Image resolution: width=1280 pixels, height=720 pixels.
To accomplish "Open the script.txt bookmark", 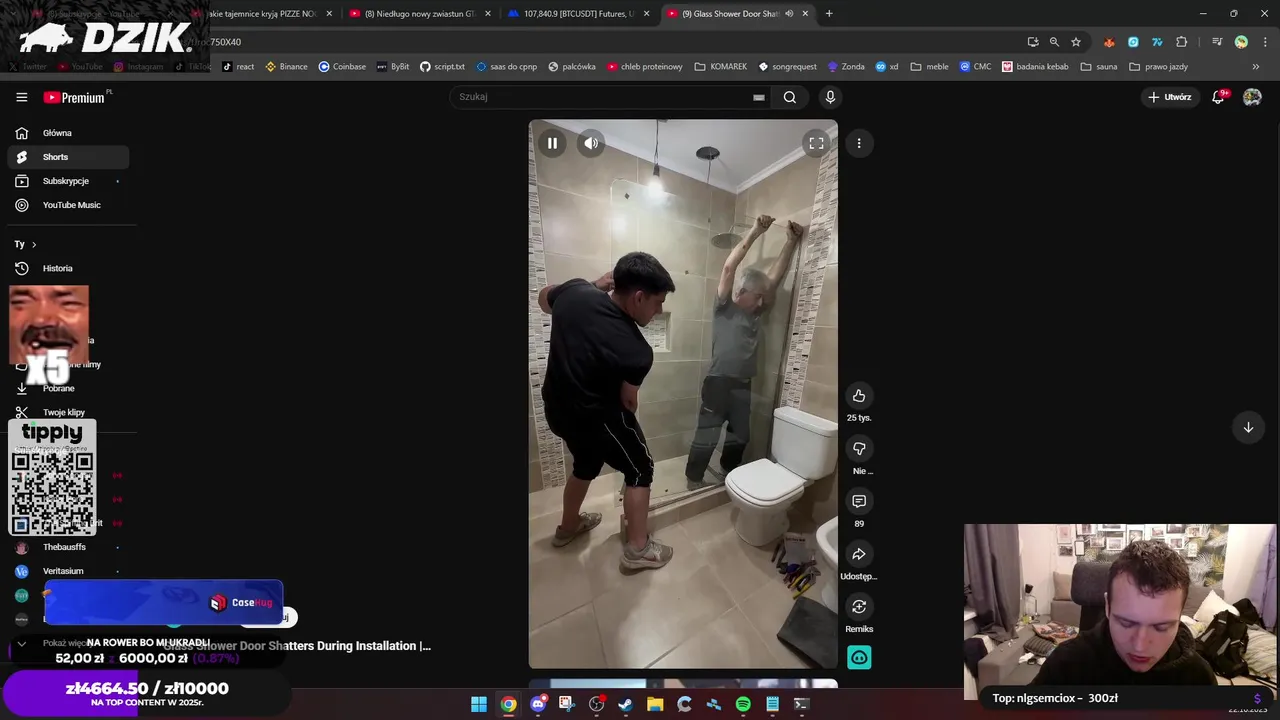I will coord(442,67).
